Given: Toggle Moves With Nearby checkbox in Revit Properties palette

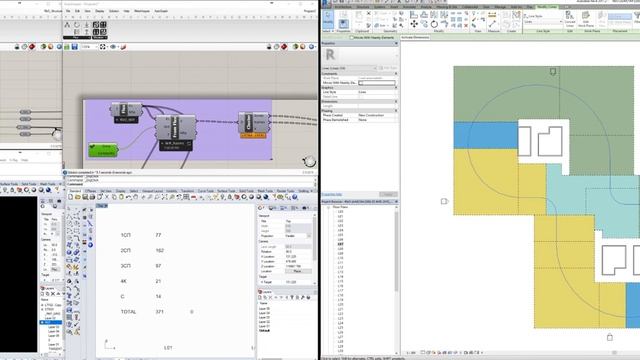Looking at the screenshot, I should click(x=360, y=83).
